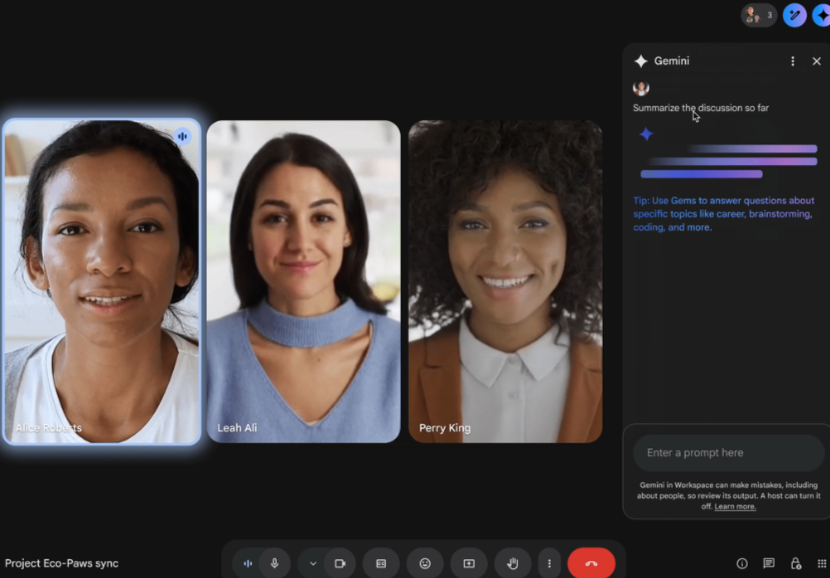Open the meeting details info icon
The height and width of the screenshot is (578, 830).
[742, 563]
